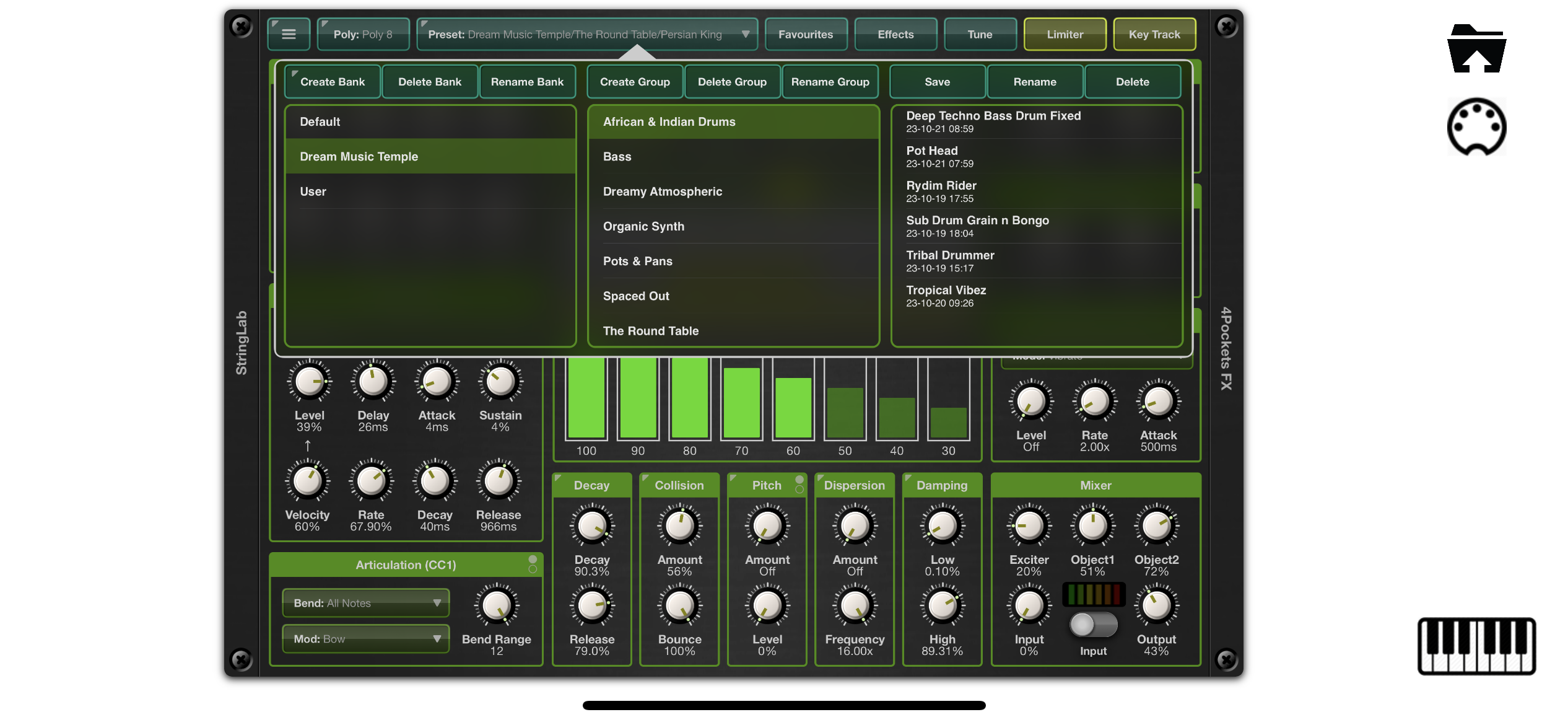This screenshot has width=1568, height=725.
Task: Click the Collision Amount knob
Action: [x=679, y=526]
